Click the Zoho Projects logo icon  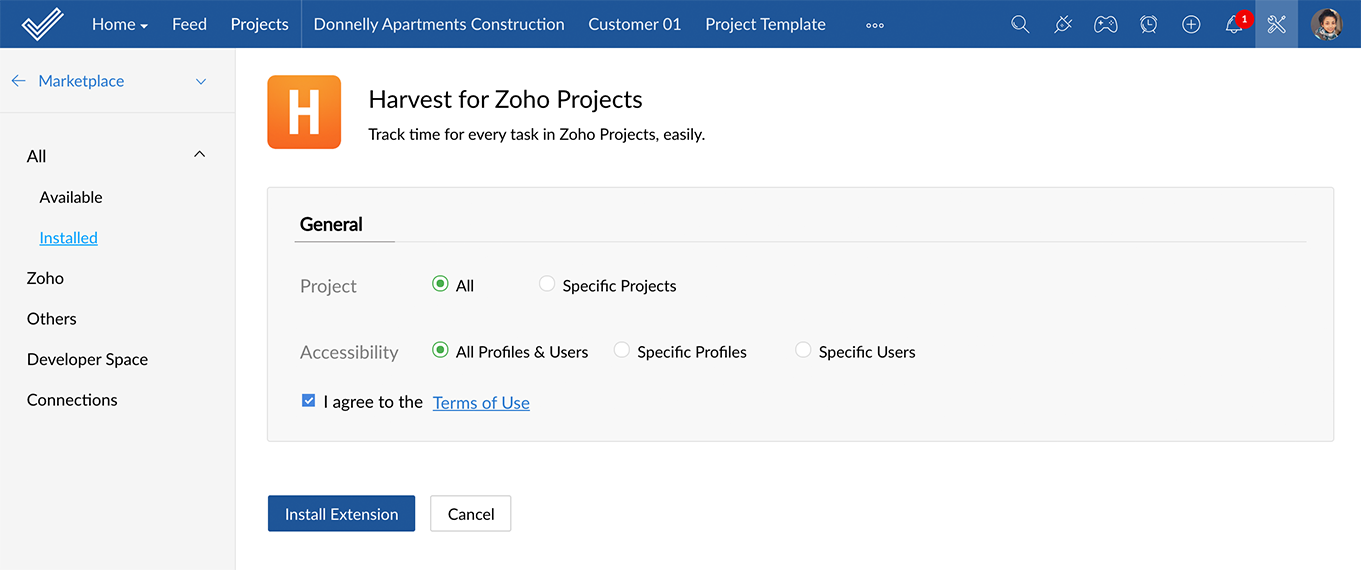click(42, 24)
